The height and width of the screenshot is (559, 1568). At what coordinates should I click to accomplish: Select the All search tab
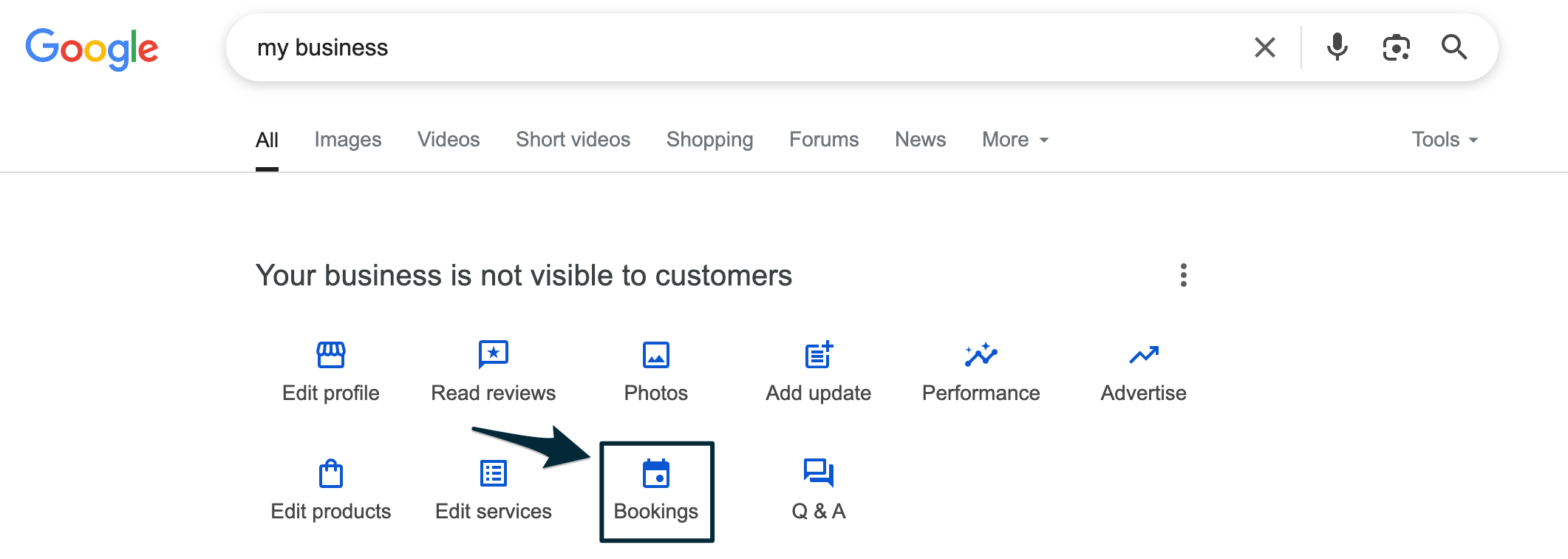267,140
